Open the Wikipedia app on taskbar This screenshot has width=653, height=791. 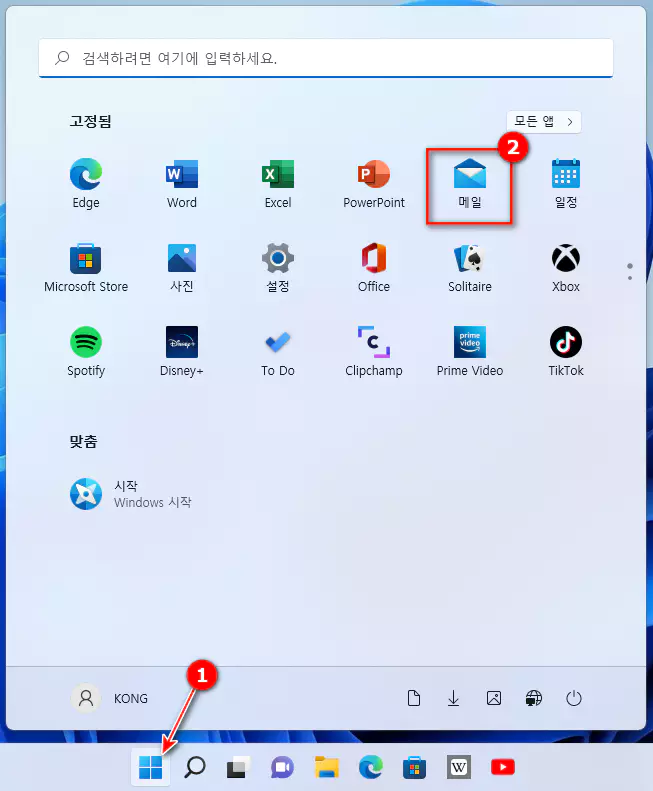point(458,767)
